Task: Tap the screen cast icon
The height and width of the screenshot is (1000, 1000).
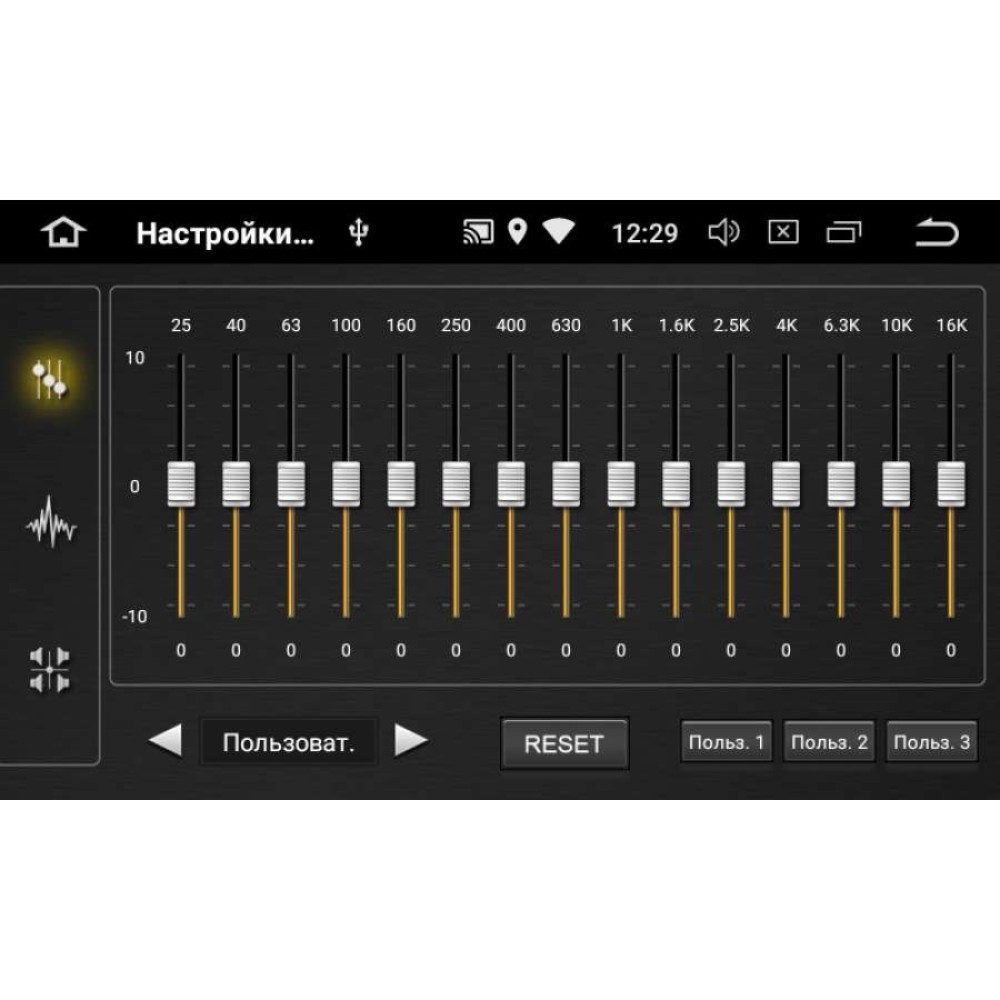Action: tap(478, 232)
